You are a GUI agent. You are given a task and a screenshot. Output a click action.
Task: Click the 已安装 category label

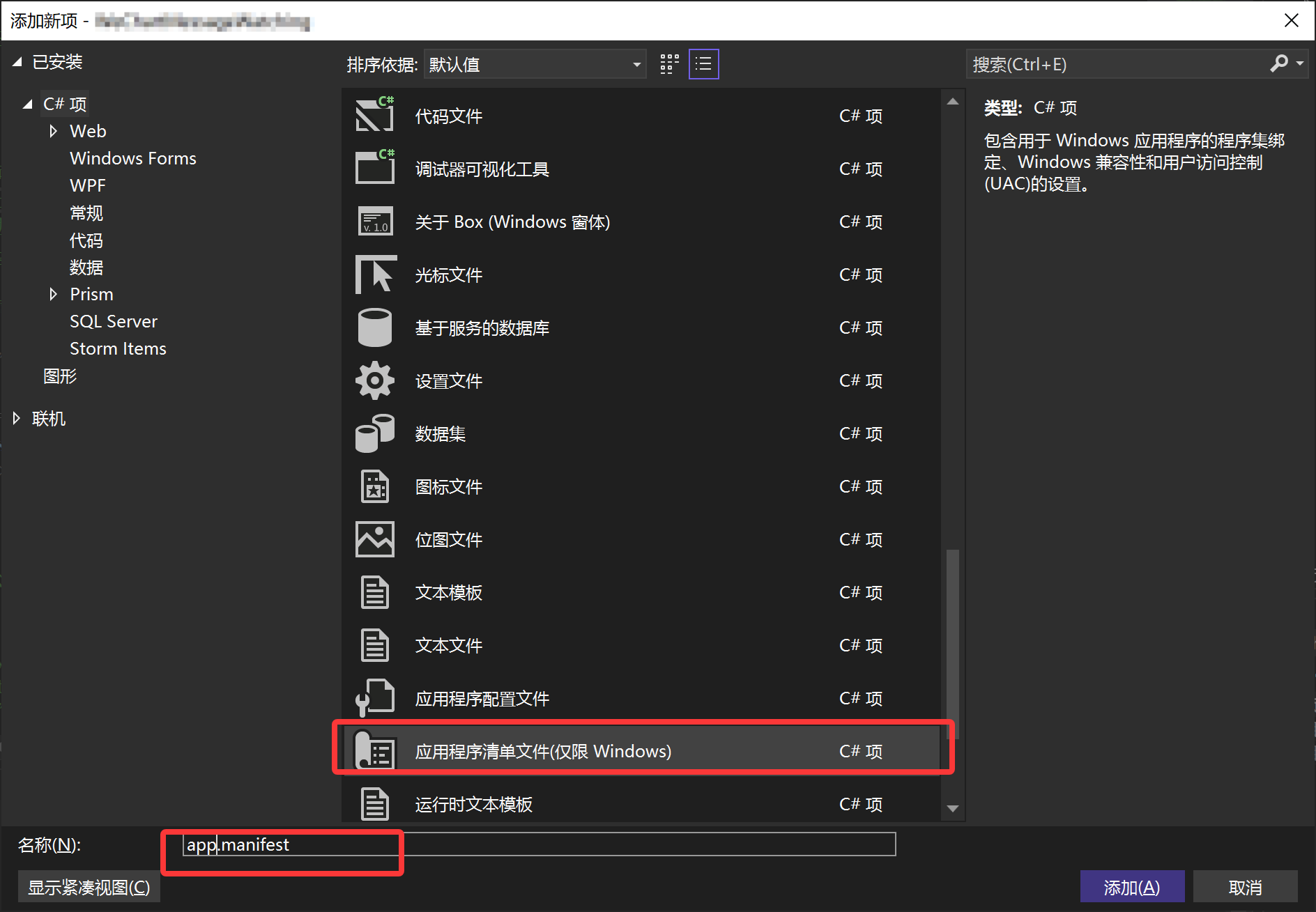[57, 62]
